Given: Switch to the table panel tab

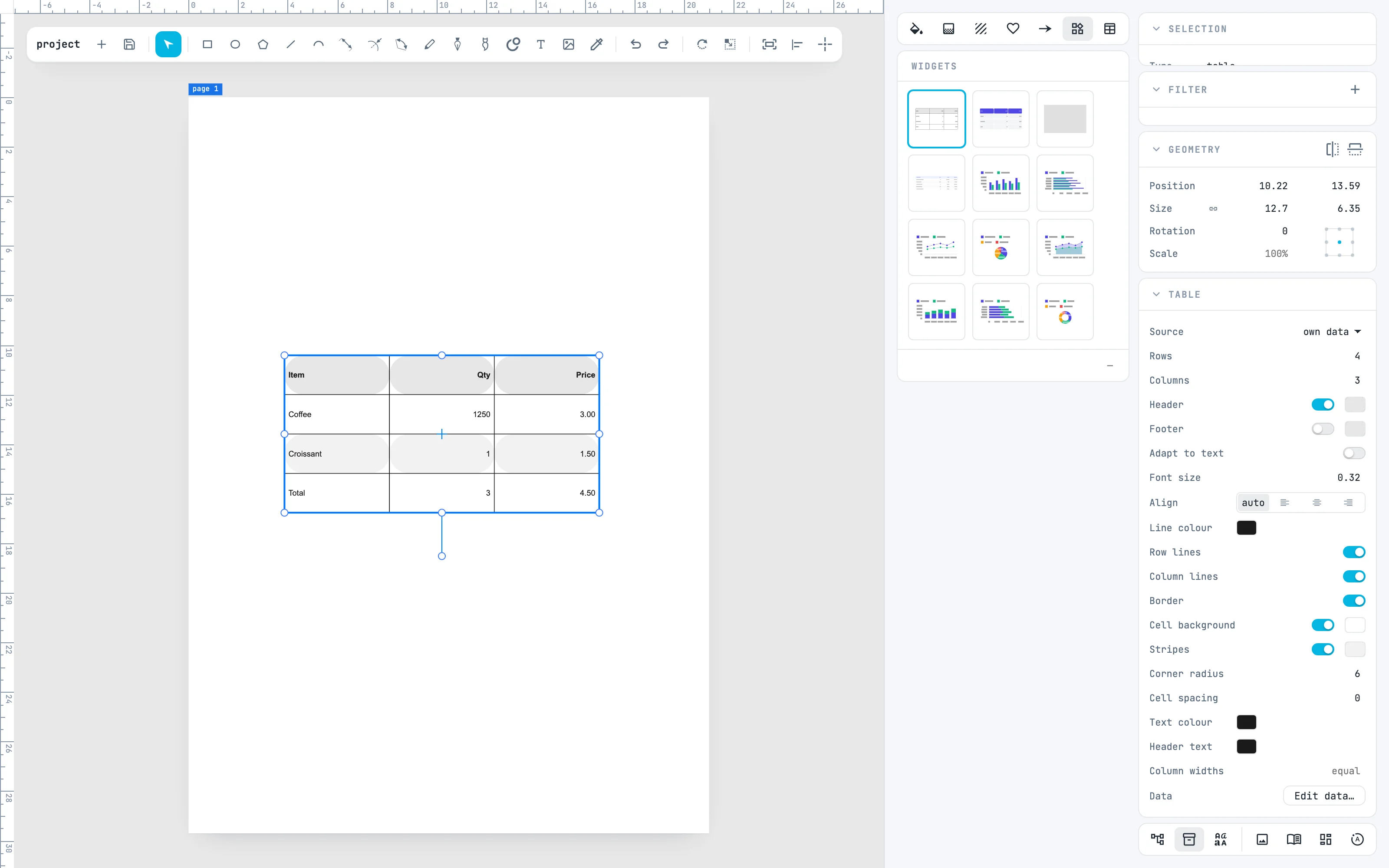Looking at the screenshot, I should [x=1109, y=29].
